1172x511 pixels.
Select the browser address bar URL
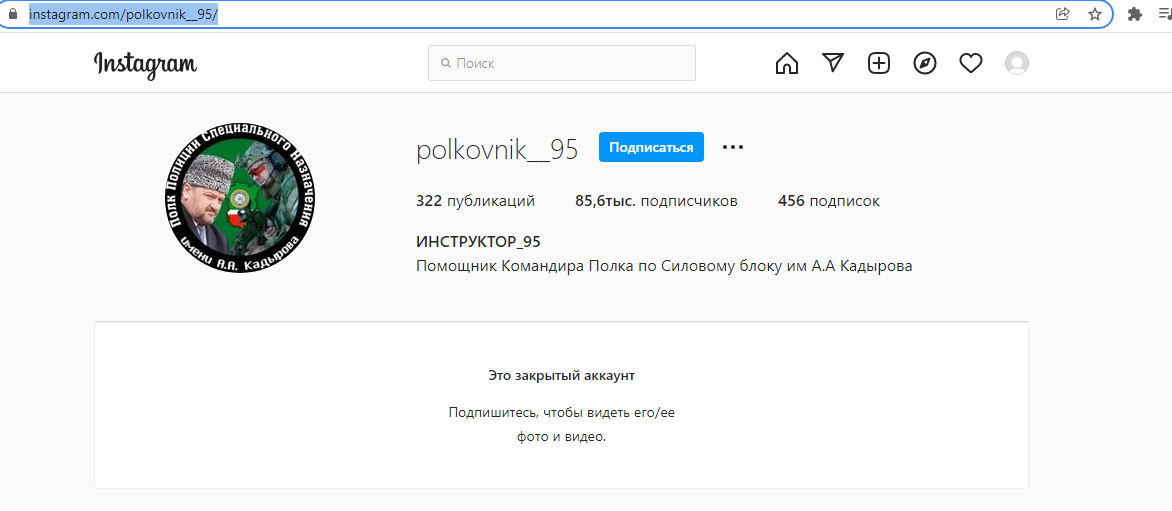click(123, 14)
